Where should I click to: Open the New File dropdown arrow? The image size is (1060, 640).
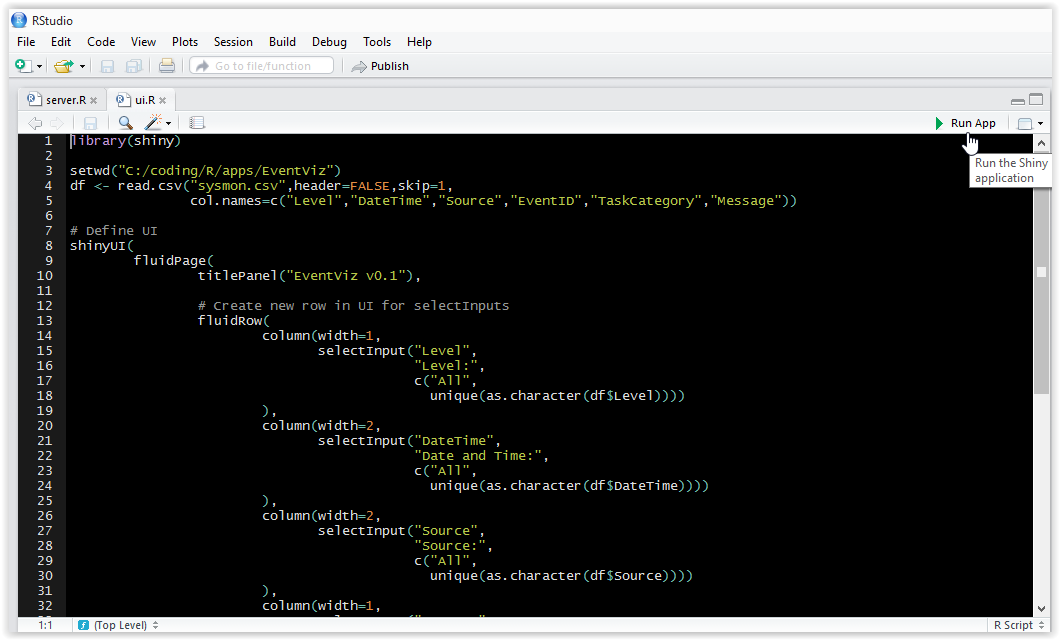pyautogui.click(x=39, y=66)
